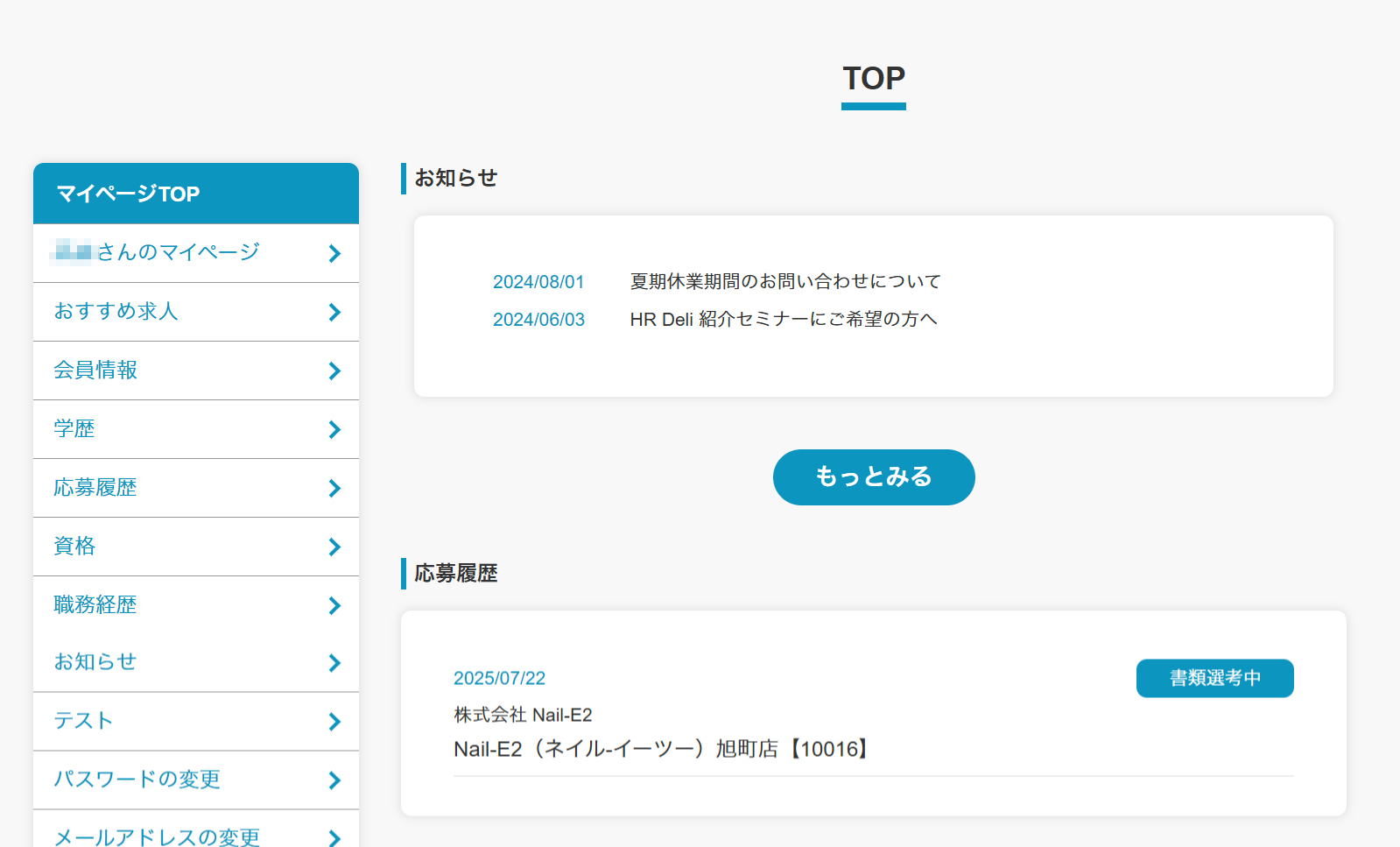The image size is (1400, 847).
Task: Click the 2024/08/01 notice date
Action: (x=538, y=282)
